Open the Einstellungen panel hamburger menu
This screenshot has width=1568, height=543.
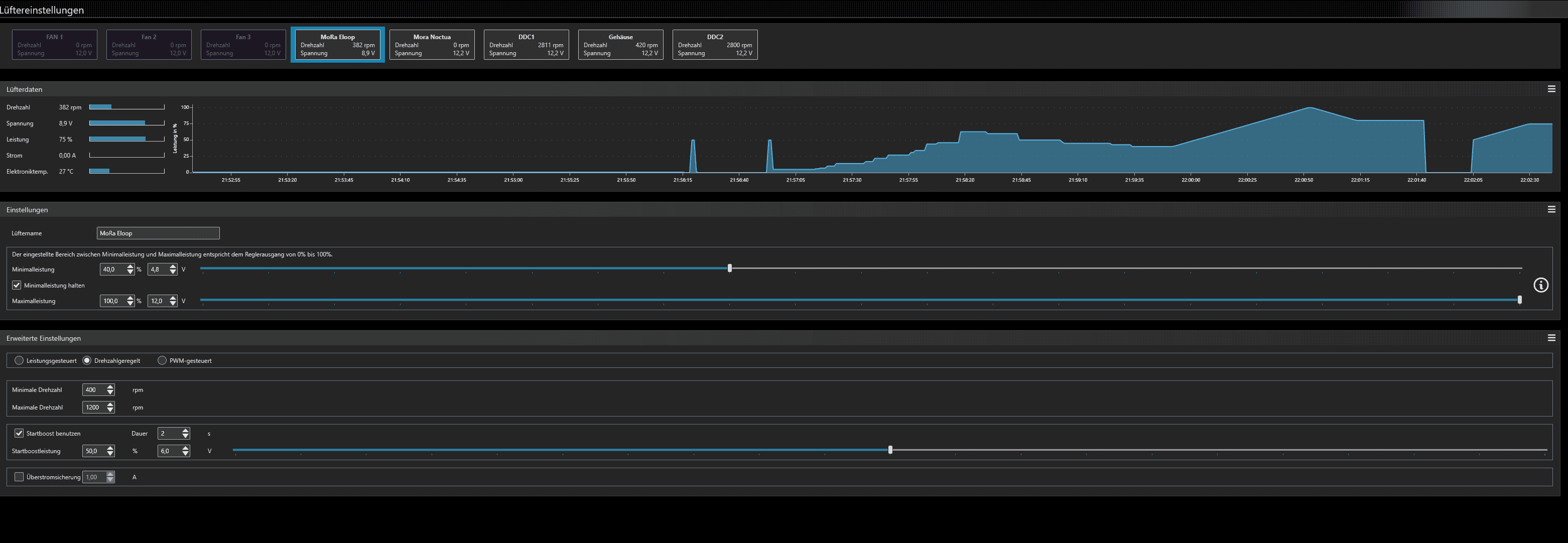[x=1551, y=209]
